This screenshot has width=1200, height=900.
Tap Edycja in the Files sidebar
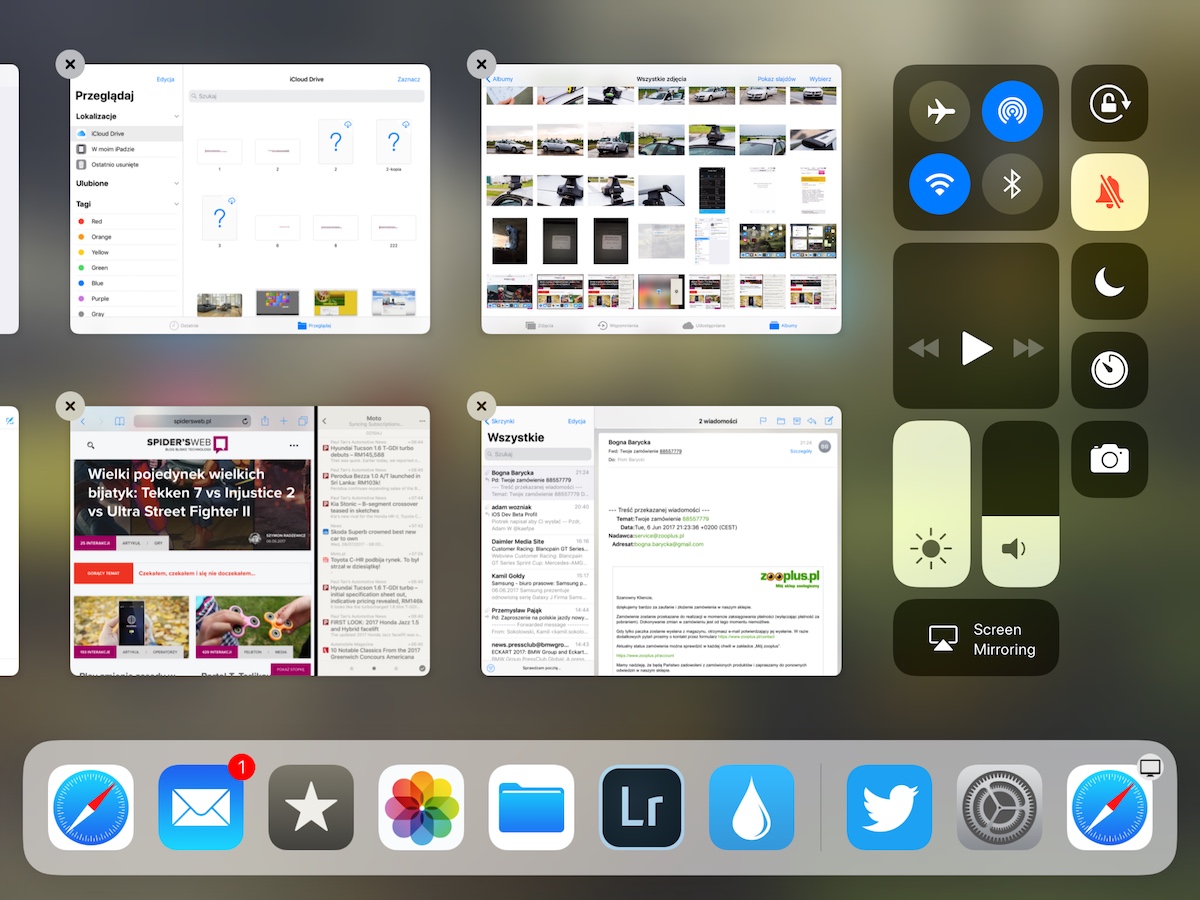[x=165, y=79]
